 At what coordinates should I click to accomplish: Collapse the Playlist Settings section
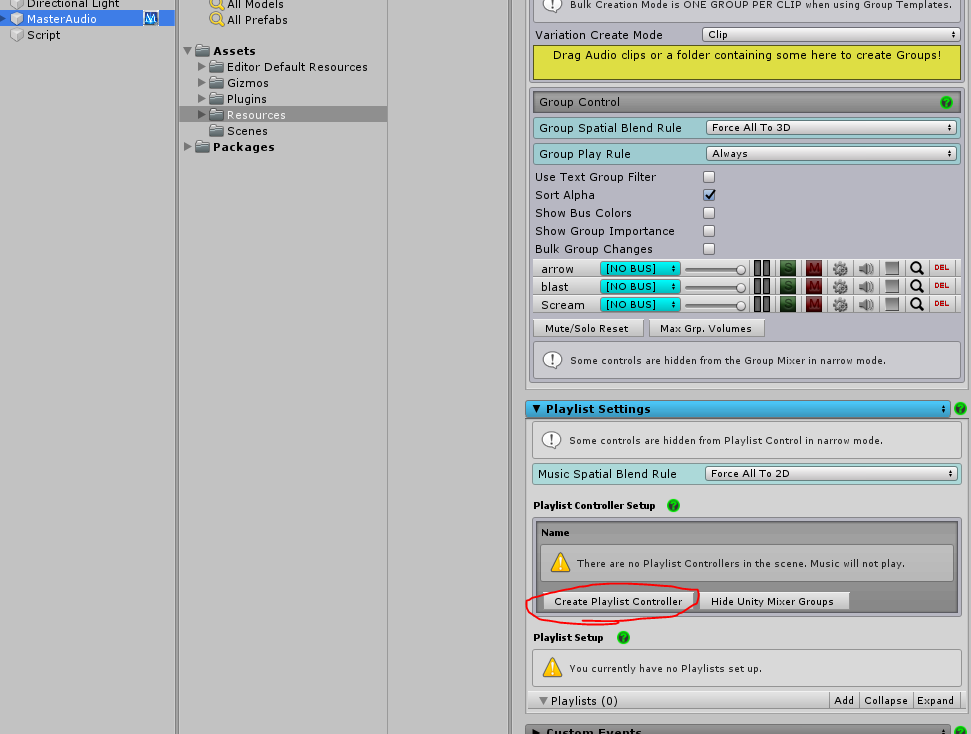coord(537,409)
